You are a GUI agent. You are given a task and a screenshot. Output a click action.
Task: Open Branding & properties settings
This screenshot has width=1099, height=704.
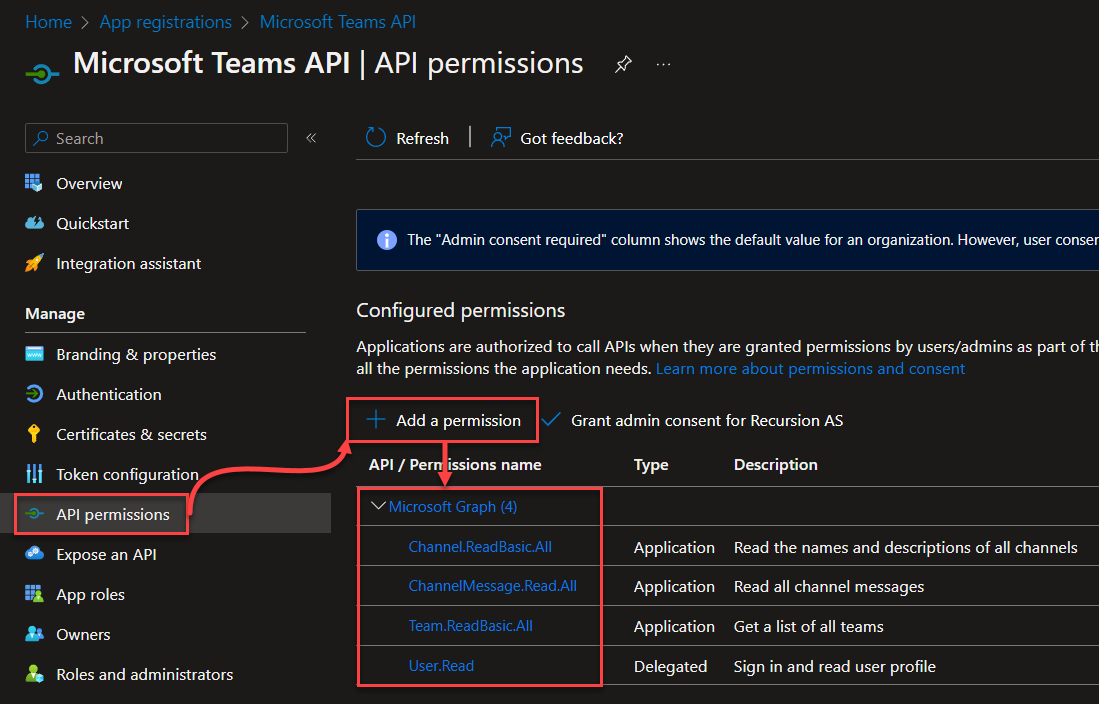pyautogui.click(x=36, y=354)
